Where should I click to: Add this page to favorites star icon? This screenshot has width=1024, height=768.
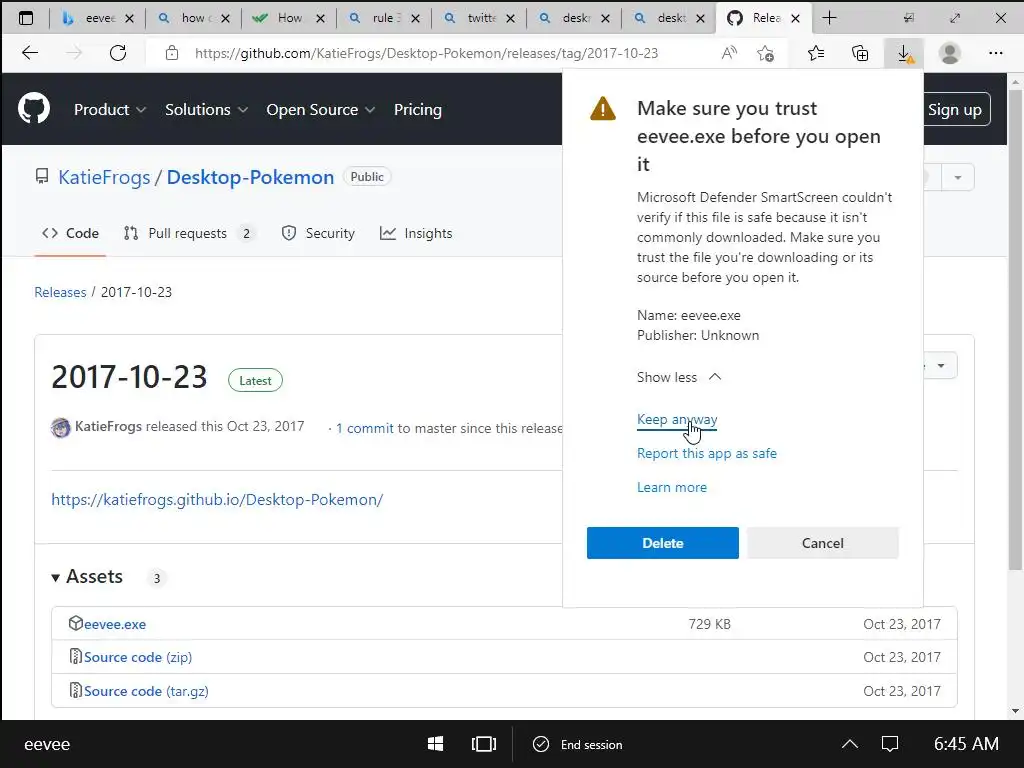click(765, 53)
